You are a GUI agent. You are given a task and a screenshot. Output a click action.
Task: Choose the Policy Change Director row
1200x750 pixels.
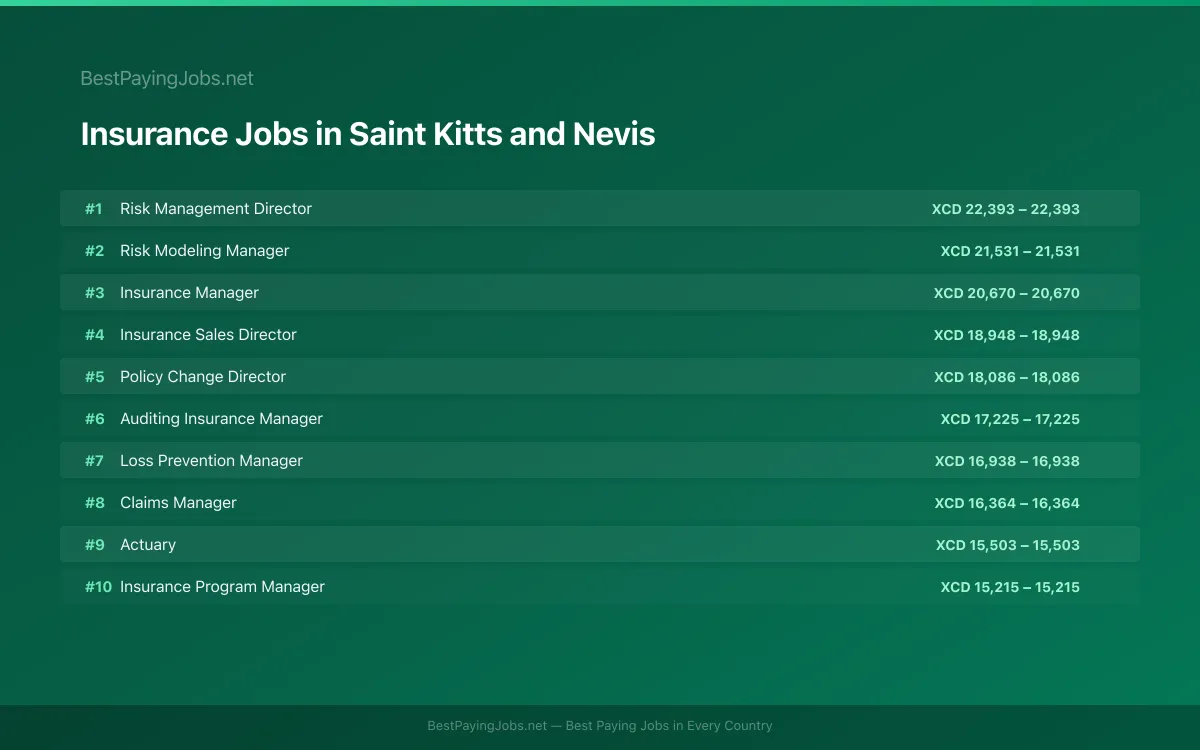coord(600,376)
